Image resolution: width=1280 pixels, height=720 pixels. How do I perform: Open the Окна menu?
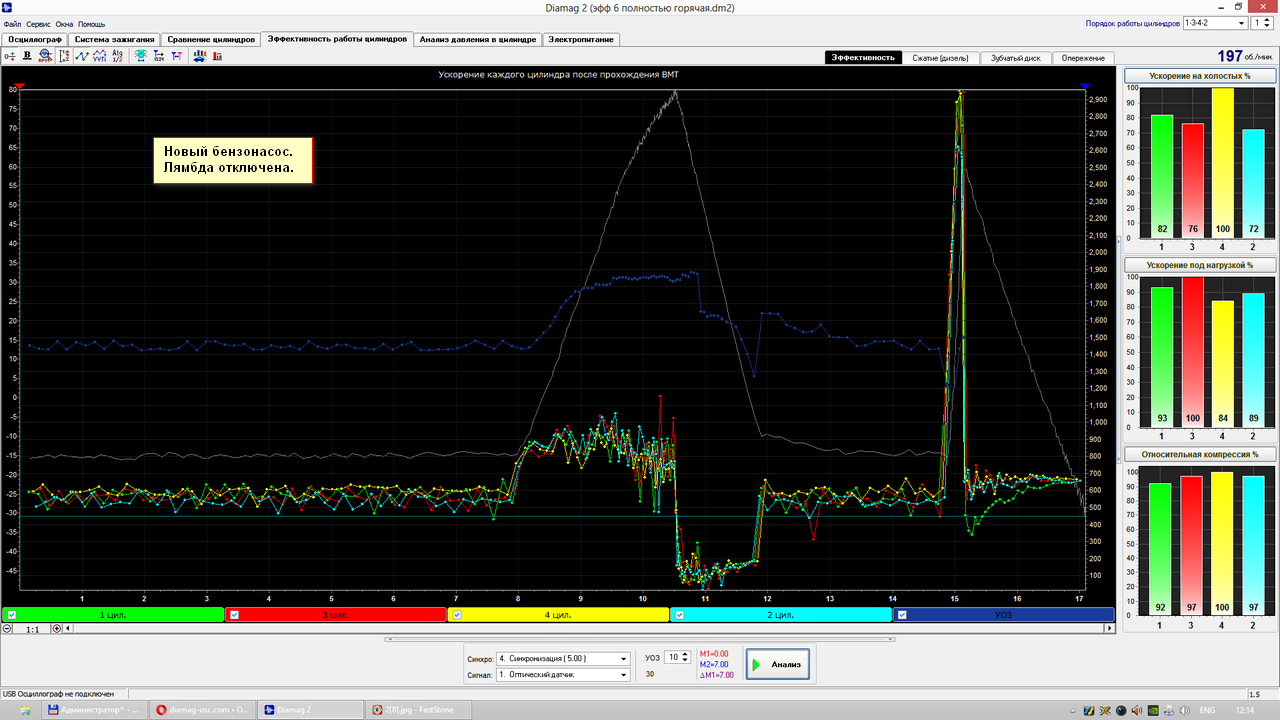pos(64,23)
